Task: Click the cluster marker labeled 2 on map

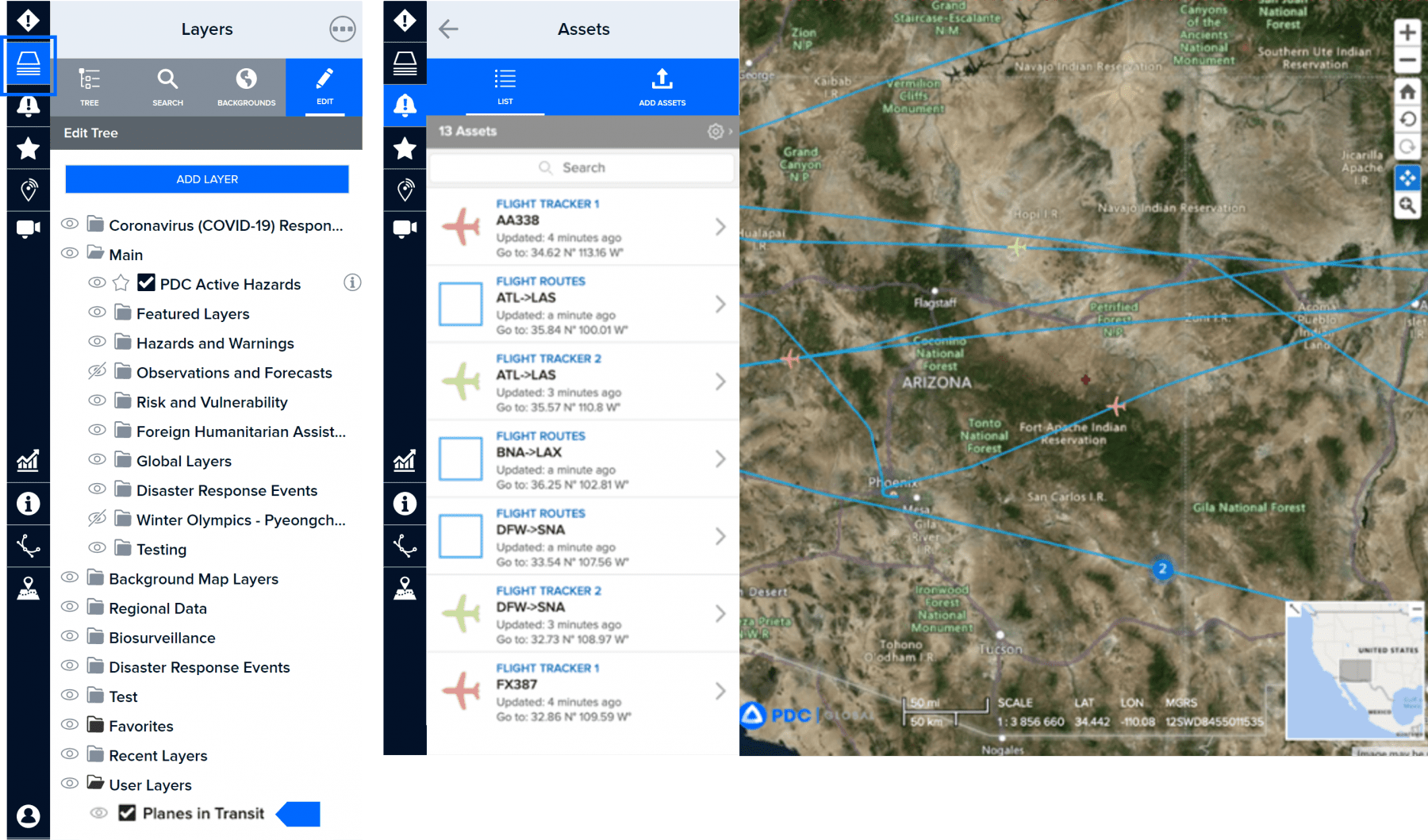Action: (1162, 569)
